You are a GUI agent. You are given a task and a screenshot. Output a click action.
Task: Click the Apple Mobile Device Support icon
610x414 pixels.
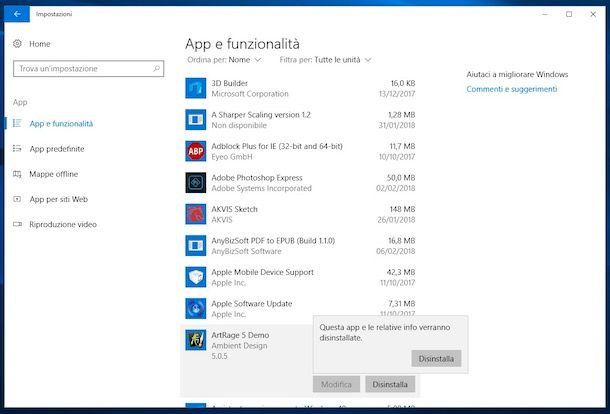(196, 277)
